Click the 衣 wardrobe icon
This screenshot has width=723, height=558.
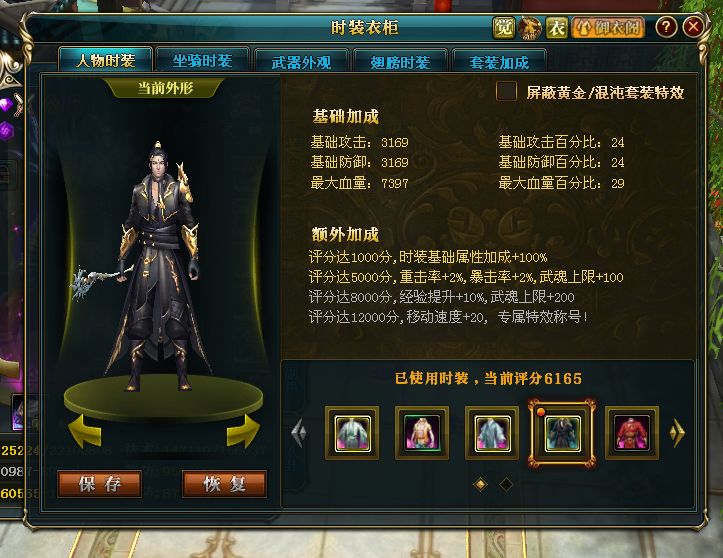pos(557,28)
